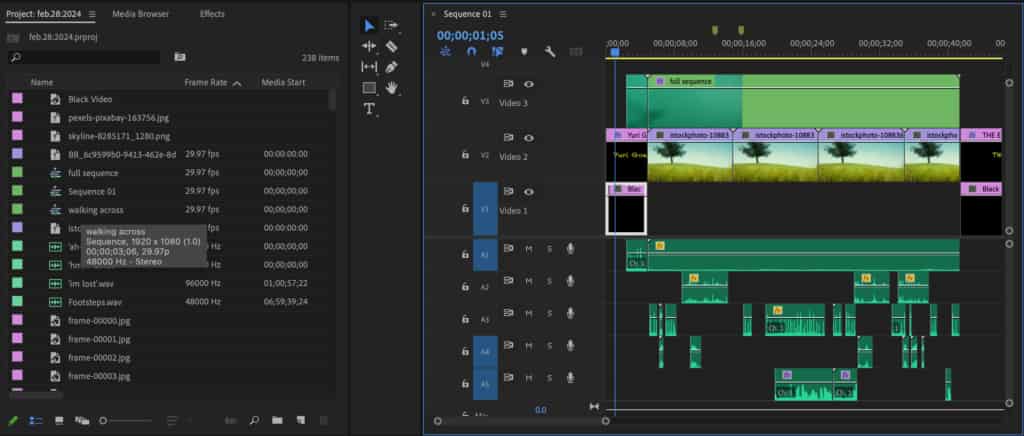Screen dimensions: 1024x436
Task: Enable voice-over record on audio track A1
Action: point(570,249)
